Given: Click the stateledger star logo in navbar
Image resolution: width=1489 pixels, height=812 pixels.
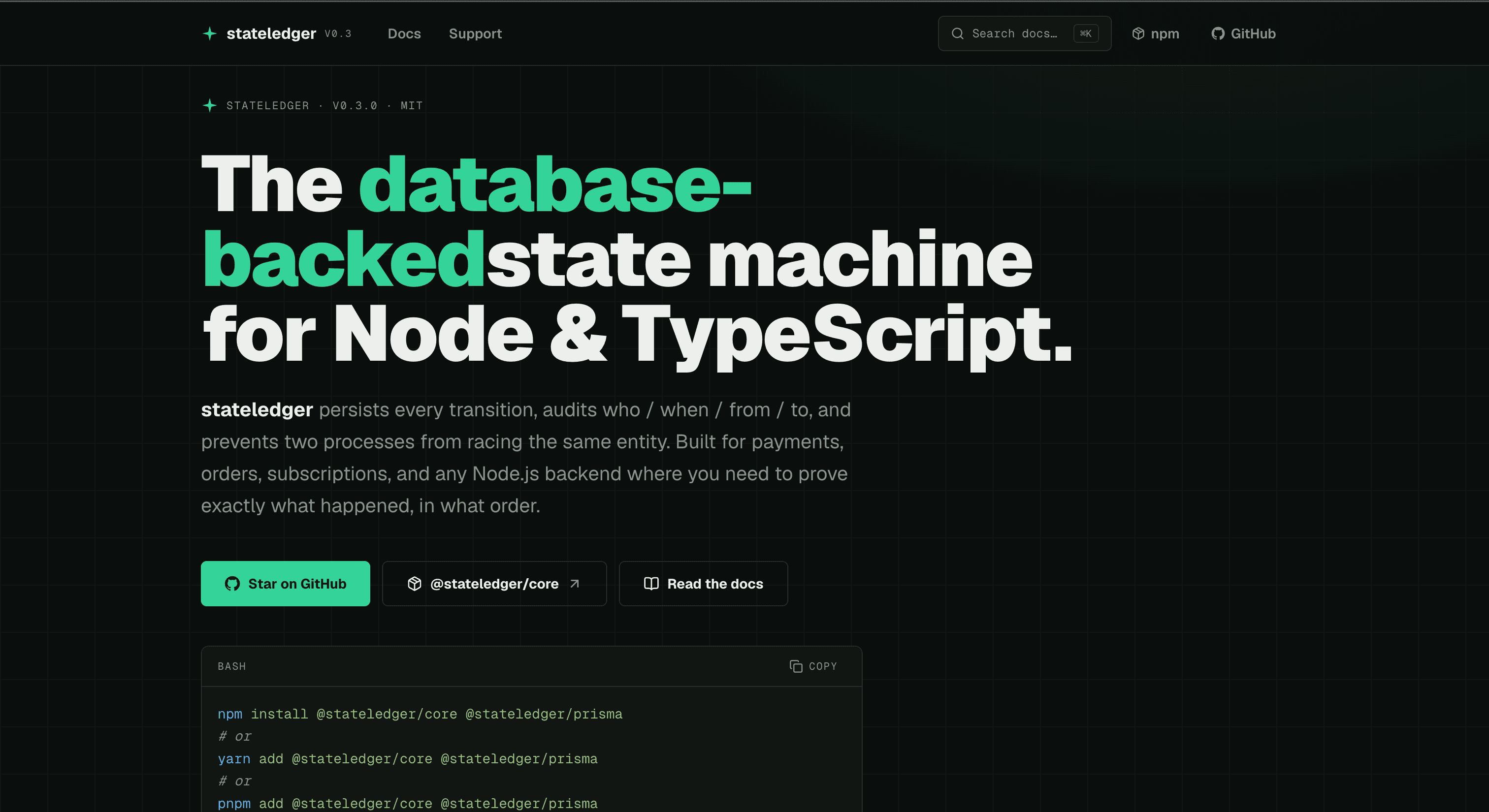Looking at the screenshot, I should tap(210, 33).
